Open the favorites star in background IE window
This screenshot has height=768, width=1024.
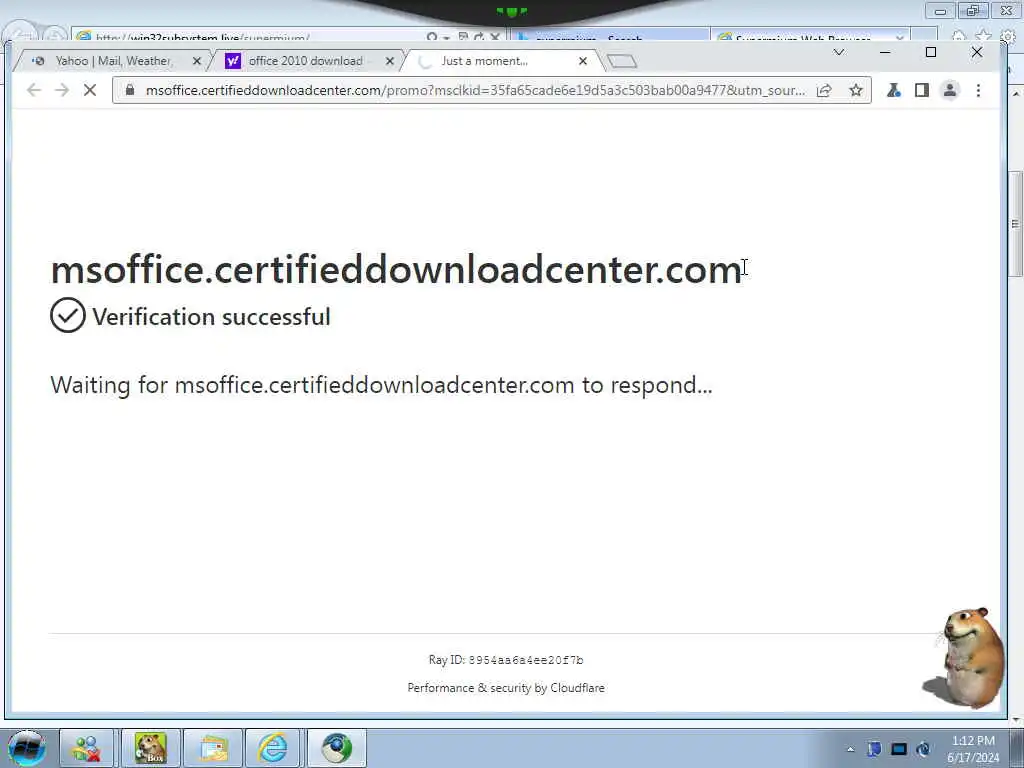[x=982, y=37]
